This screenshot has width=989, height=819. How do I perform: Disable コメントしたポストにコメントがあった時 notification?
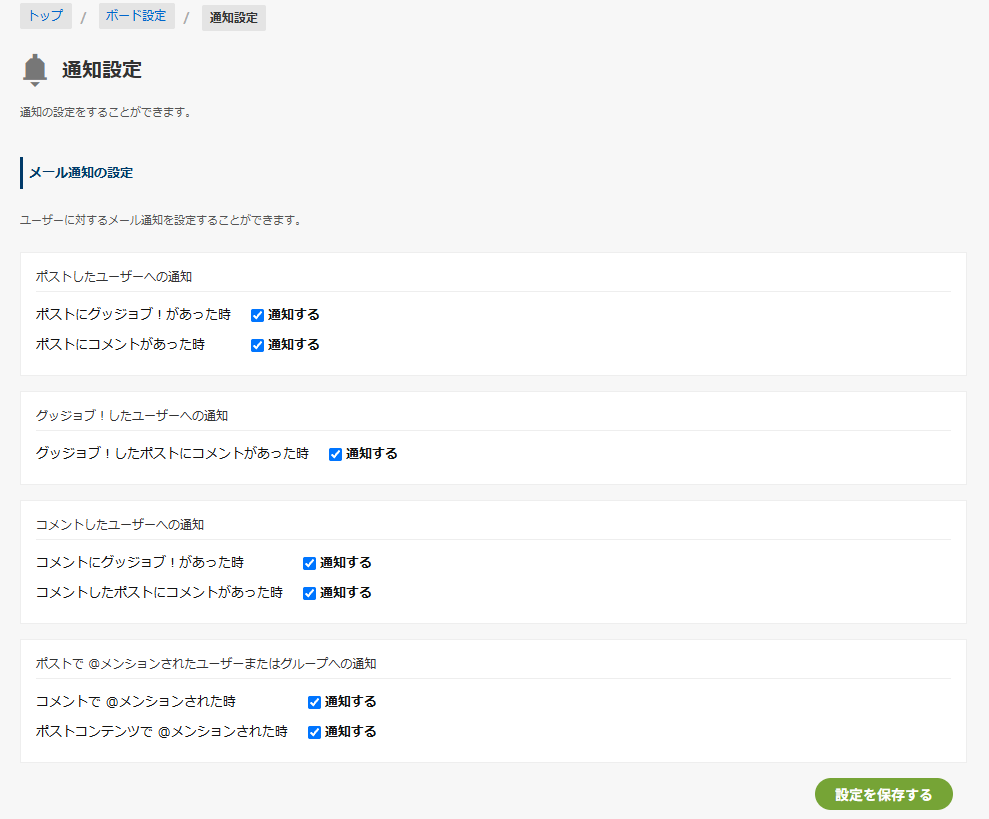[x=309, y=593]
